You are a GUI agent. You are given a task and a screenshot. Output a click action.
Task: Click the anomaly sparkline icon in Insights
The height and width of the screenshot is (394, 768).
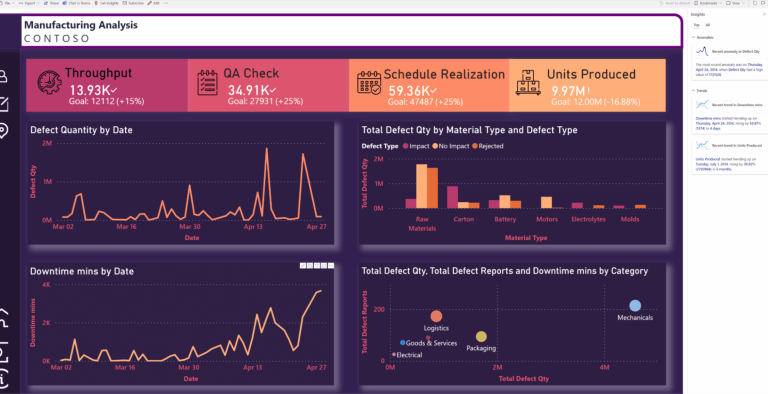702,51
